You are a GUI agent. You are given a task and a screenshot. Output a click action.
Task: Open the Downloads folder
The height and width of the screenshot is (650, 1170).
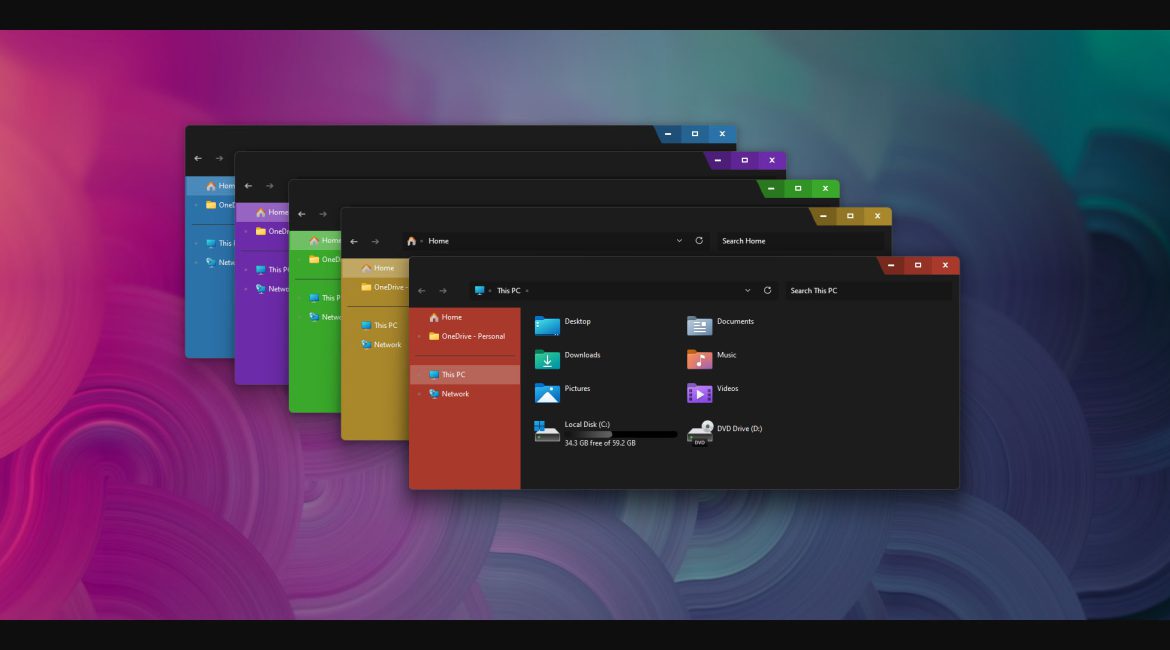[568, 359]
